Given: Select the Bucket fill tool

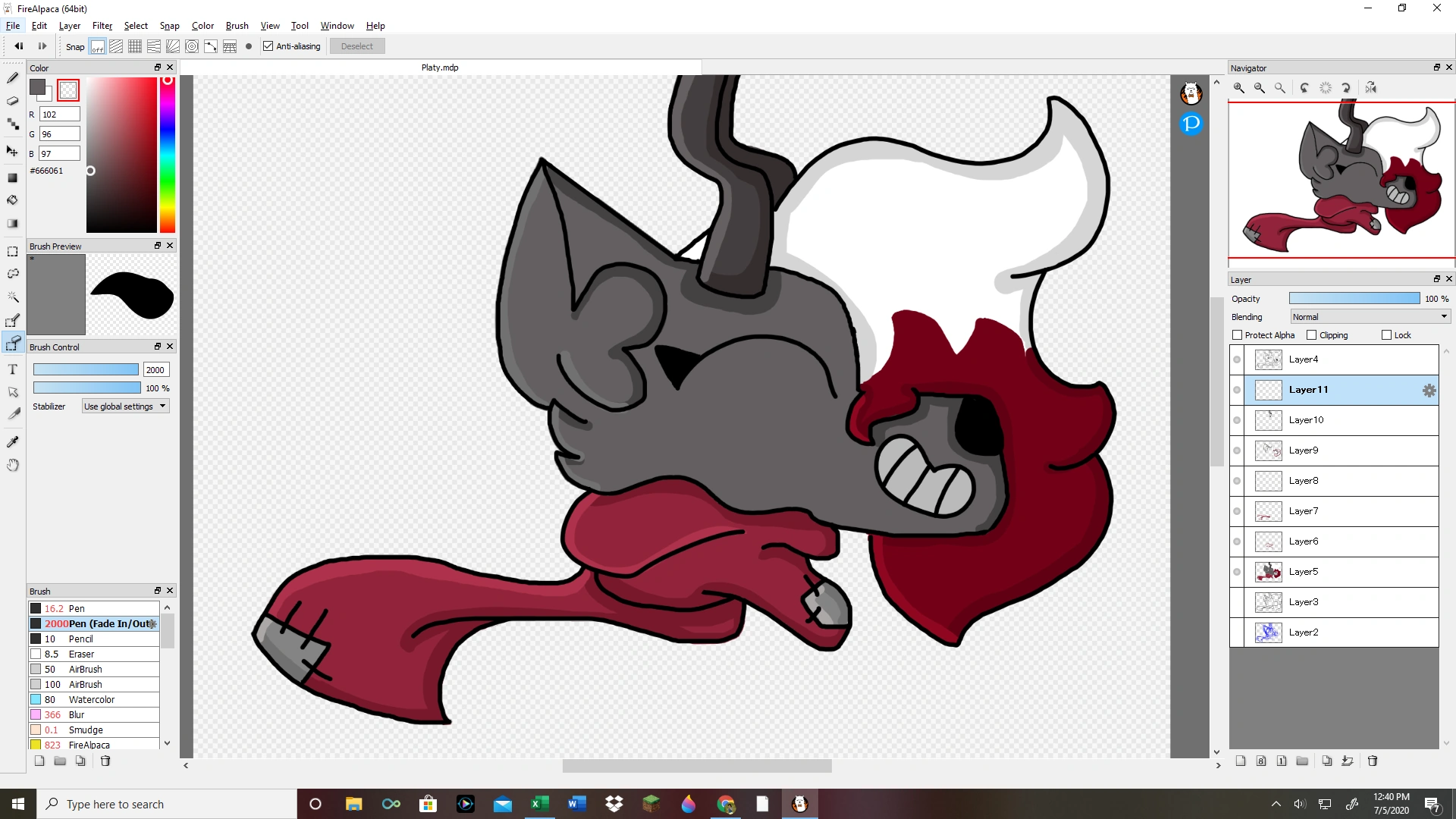Looking at the screenshot, I should click(x=13, y=200).
